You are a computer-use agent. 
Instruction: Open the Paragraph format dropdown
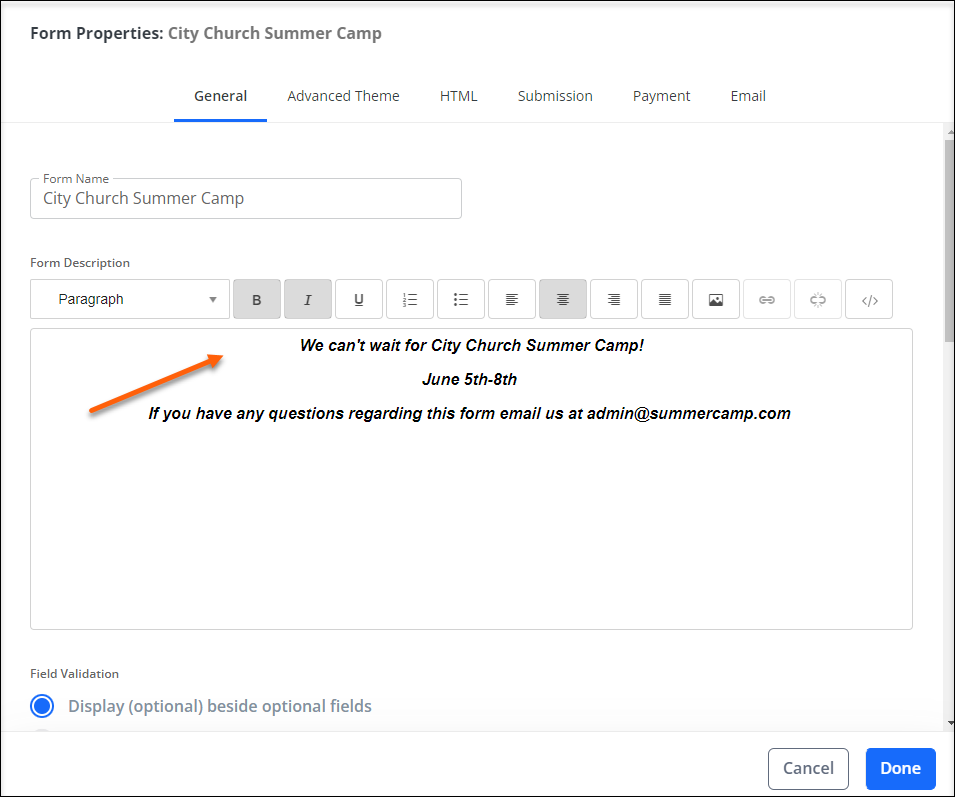(x=130, y=299)
